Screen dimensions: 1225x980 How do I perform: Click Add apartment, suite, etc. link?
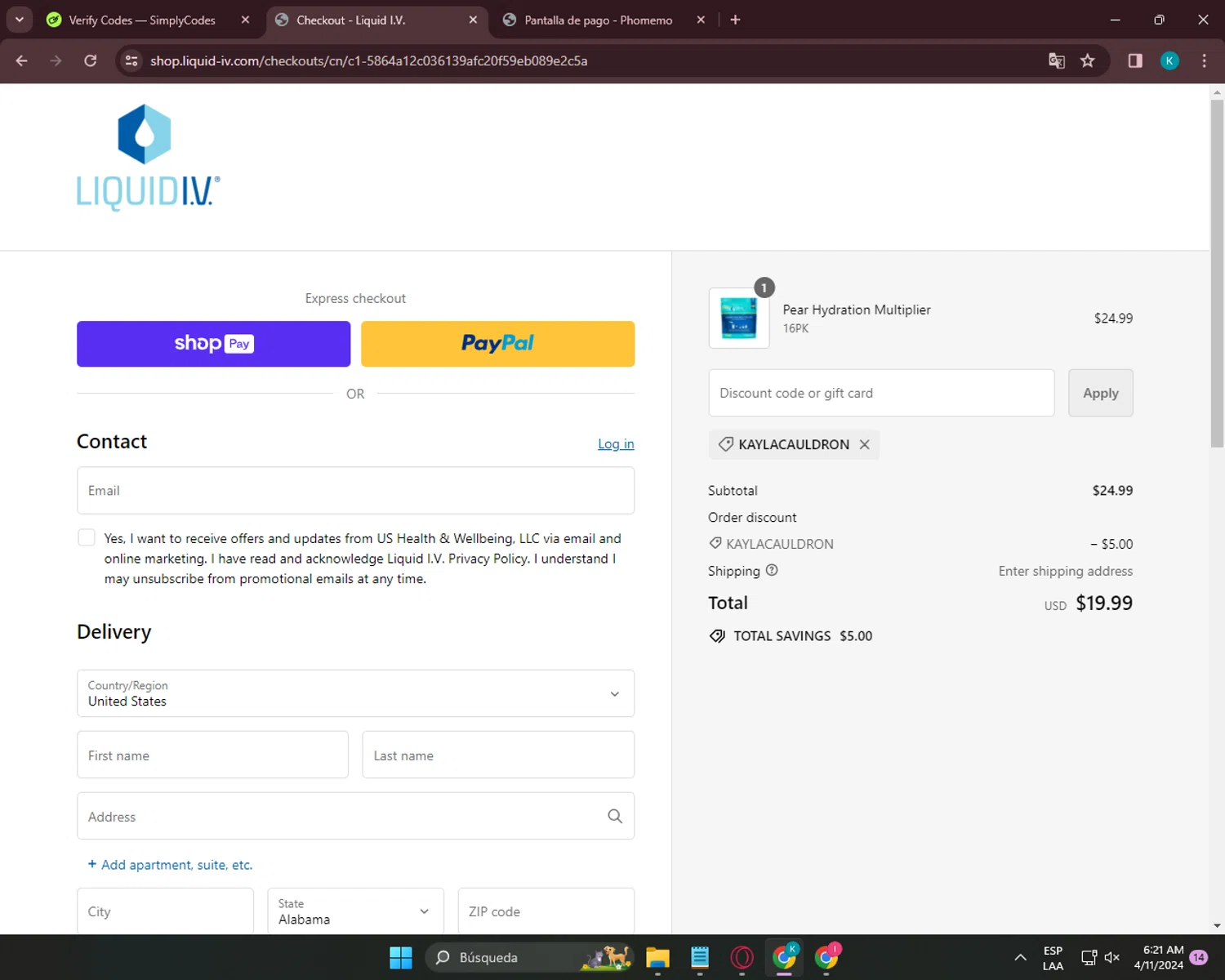(x=170, y=865)
